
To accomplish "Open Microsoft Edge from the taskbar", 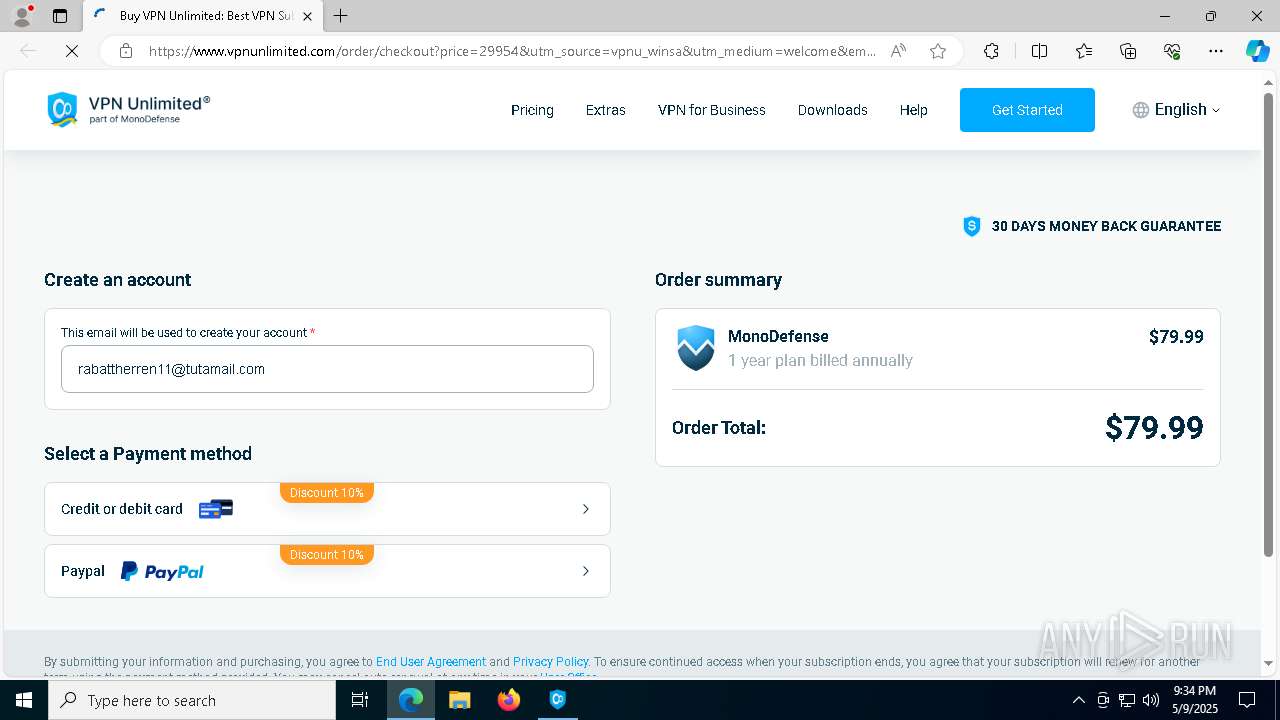I will (411, 700).
